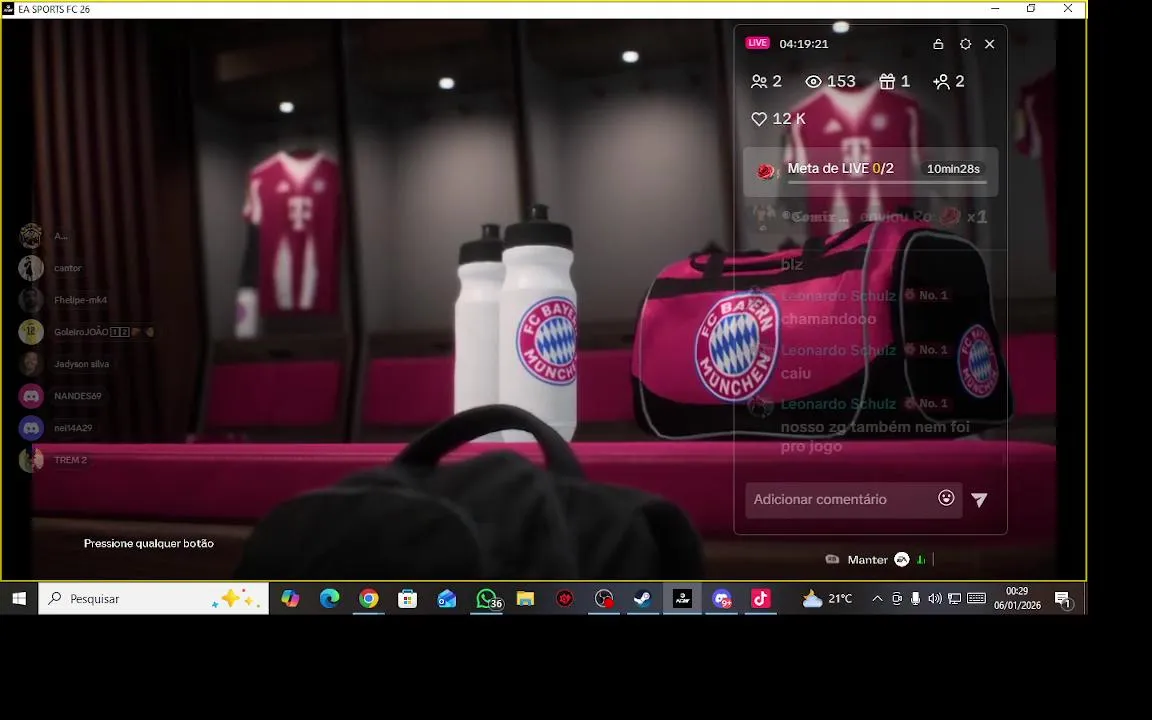Click the 'caiu' chat message
Viewport: 1152px width, 720px height.
click(x=796, y=373)
